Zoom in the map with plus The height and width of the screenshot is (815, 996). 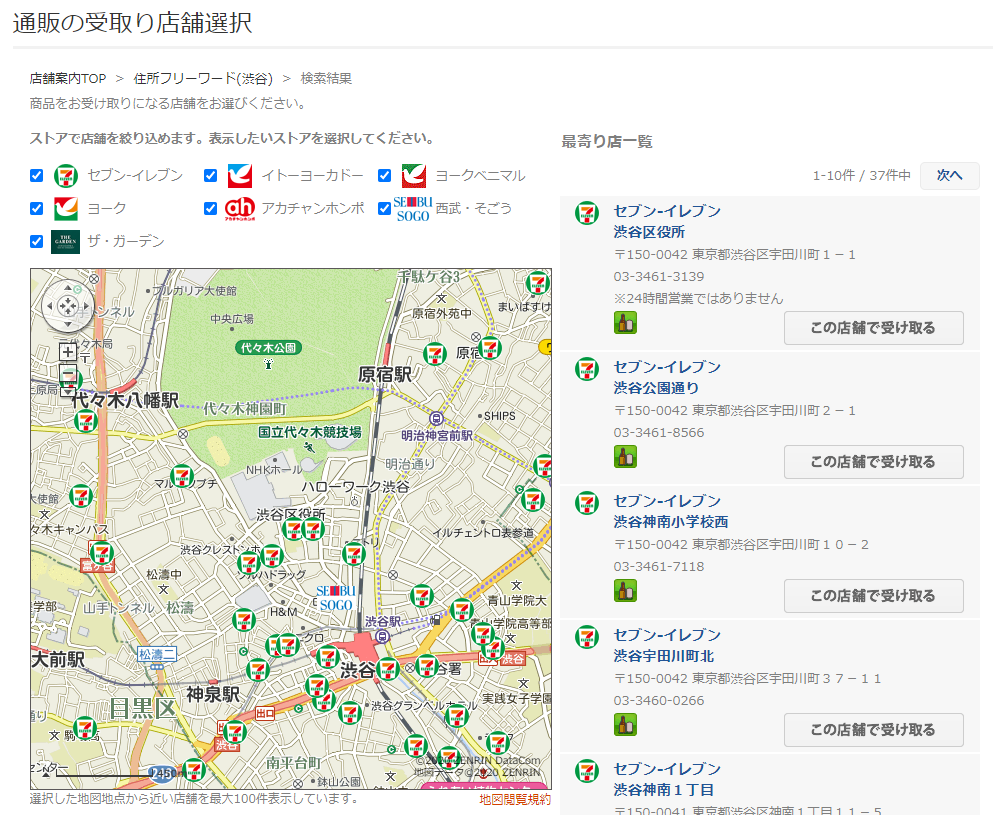click(x=68, y=351)
